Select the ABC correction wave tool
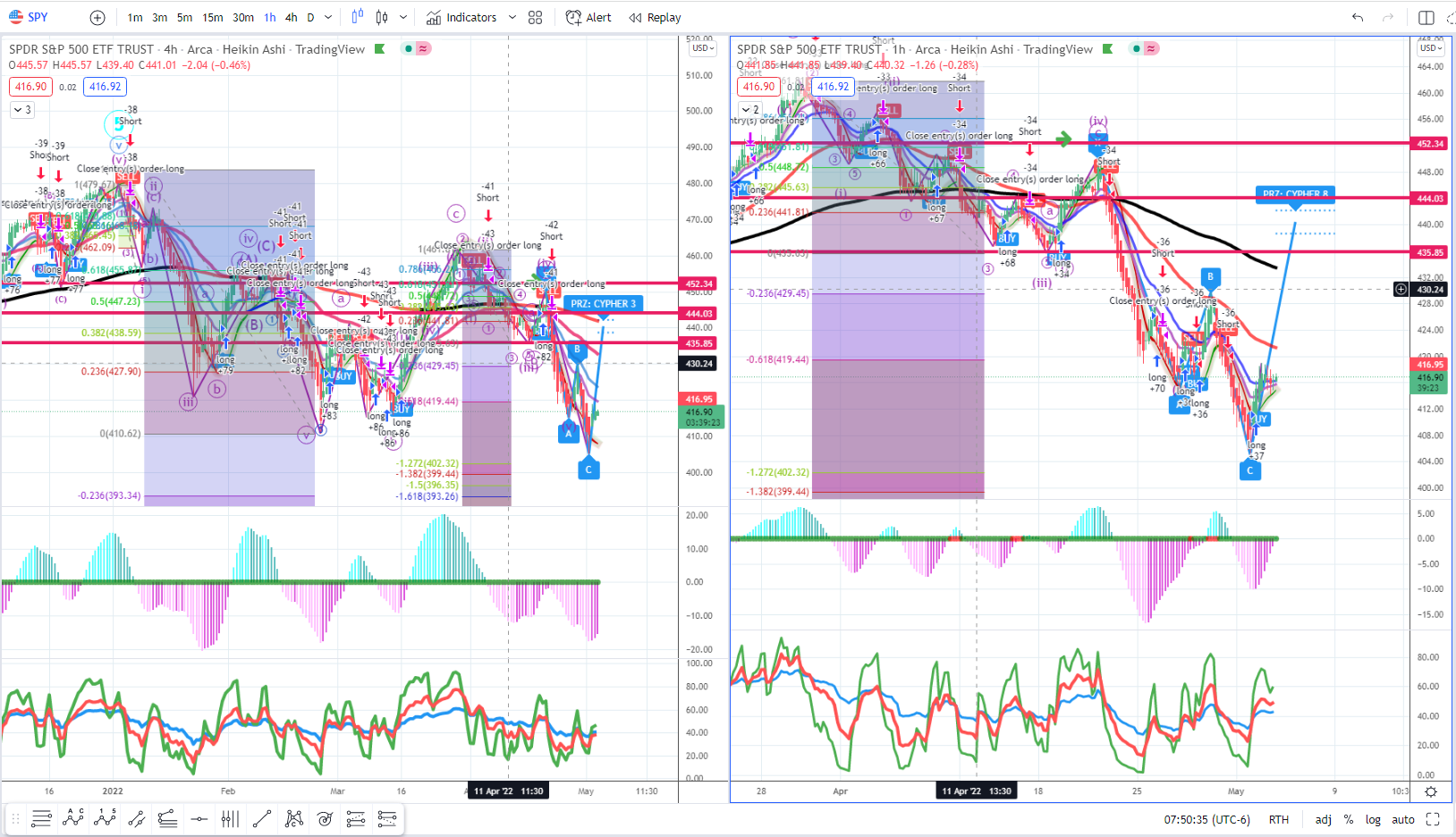The image size is (1456, 837). (x=73, y=818)
